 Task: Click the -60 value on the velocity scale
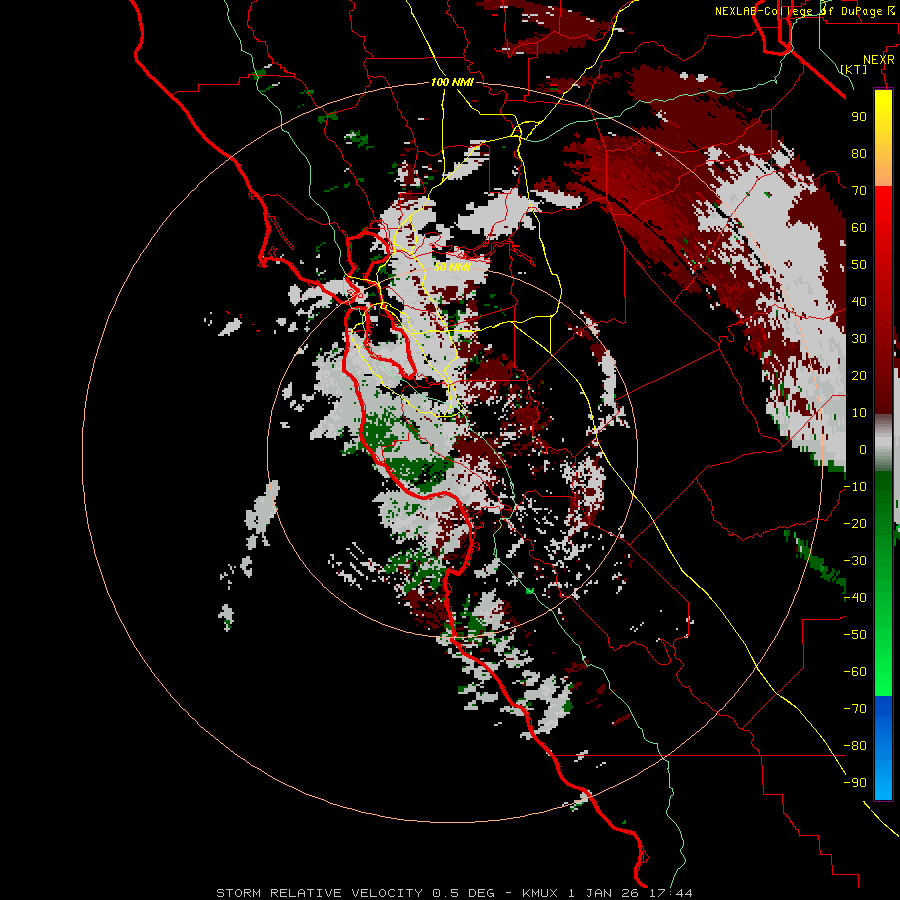pos(855,672)
